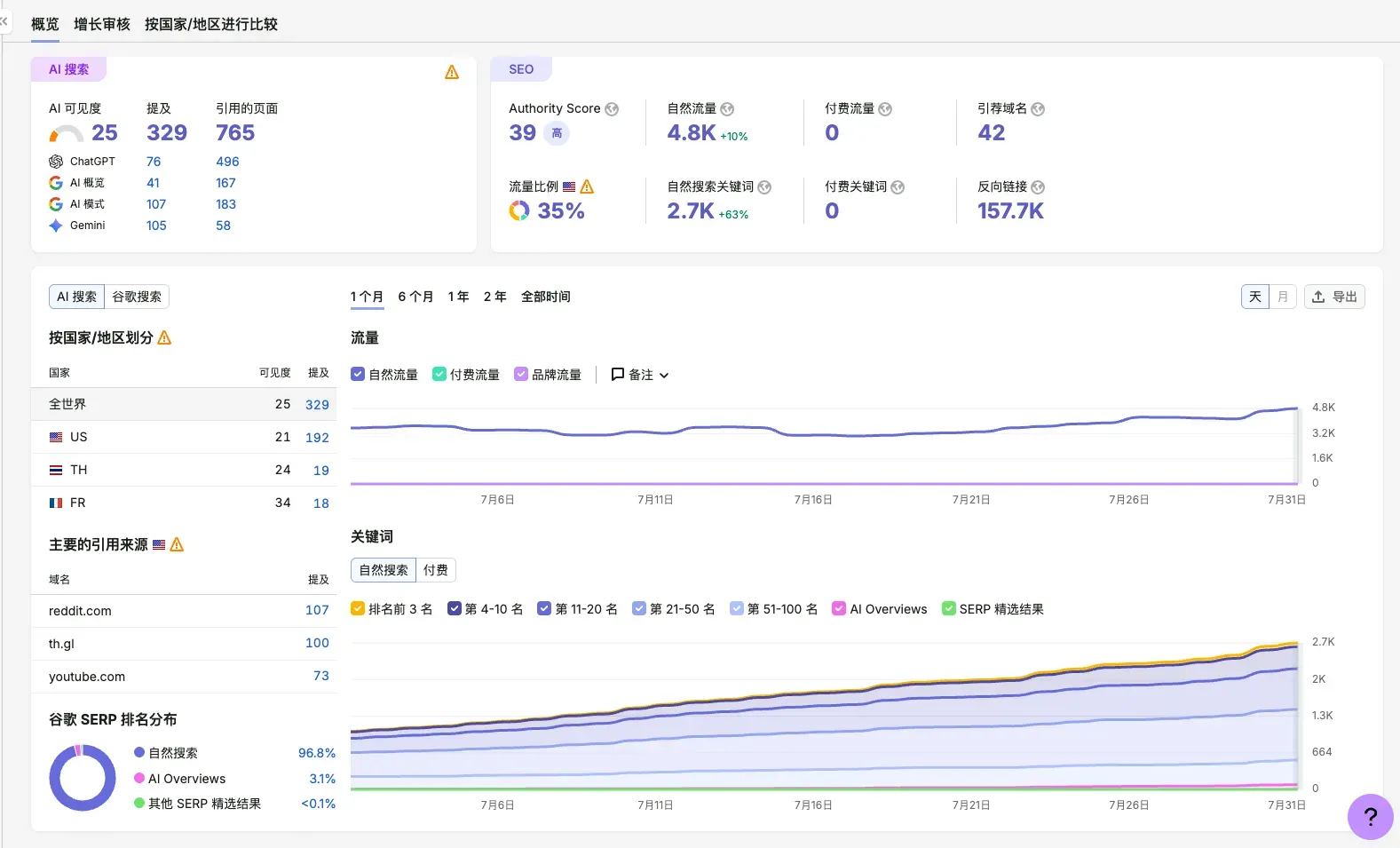Open the youtube.com domain row

[184, 677]
